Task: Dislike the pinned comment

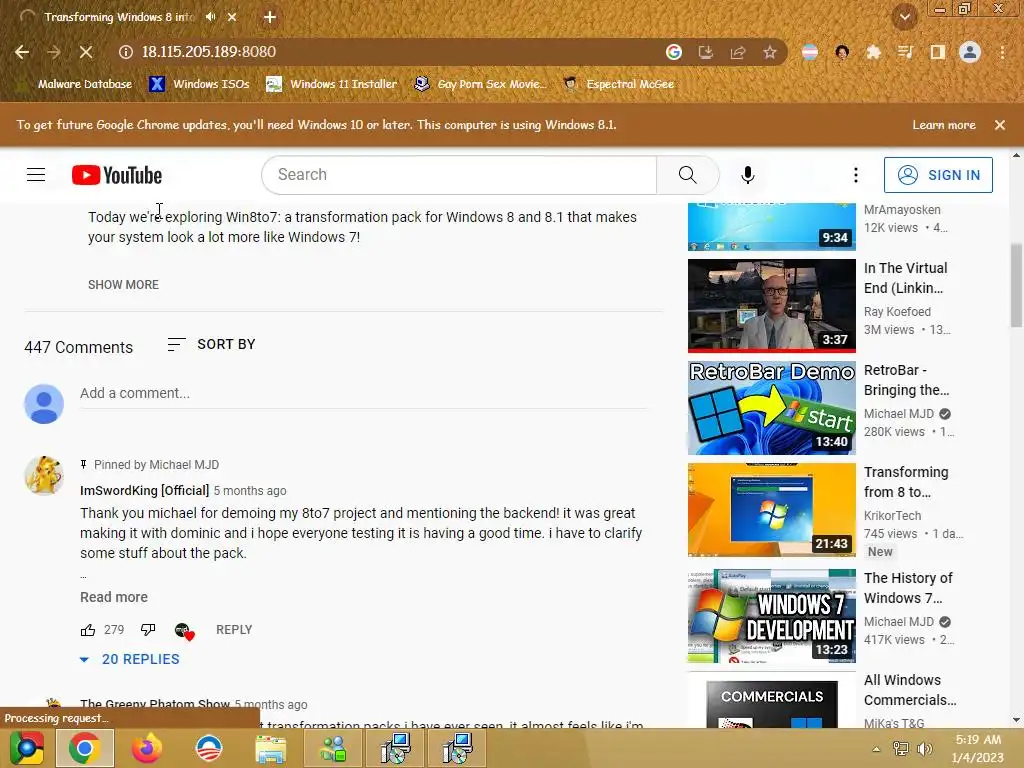Action: (148, 630)
